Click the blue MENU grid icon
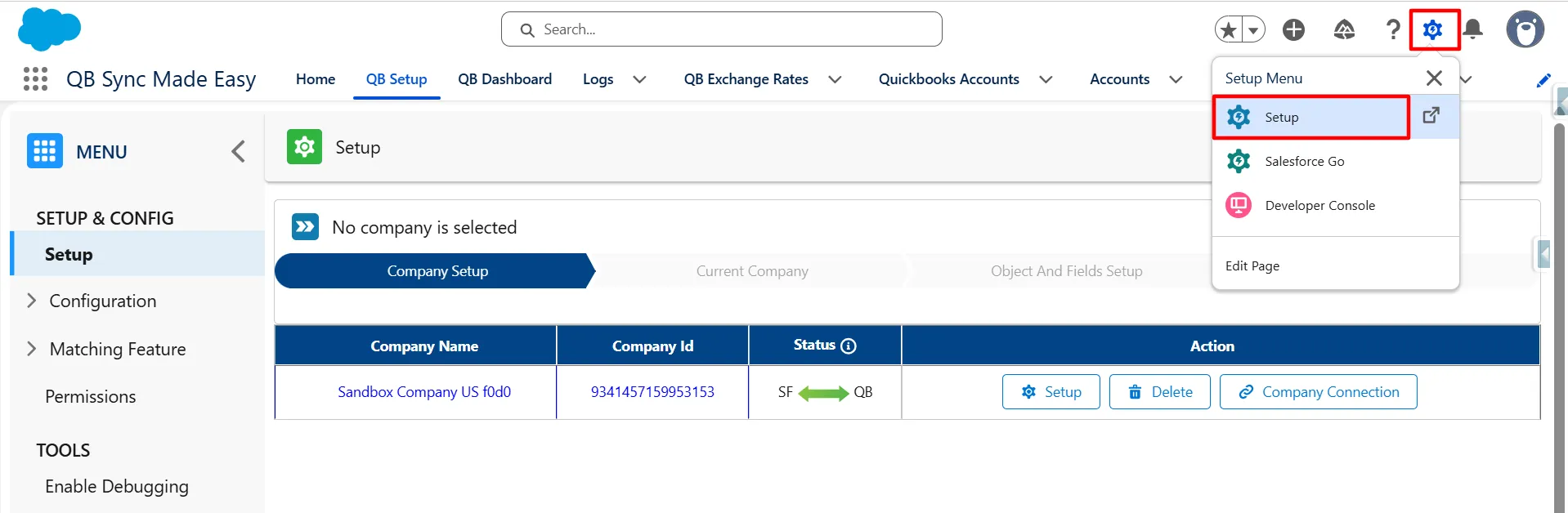This screenshot has width=1568, height=513. pos(44,151)
